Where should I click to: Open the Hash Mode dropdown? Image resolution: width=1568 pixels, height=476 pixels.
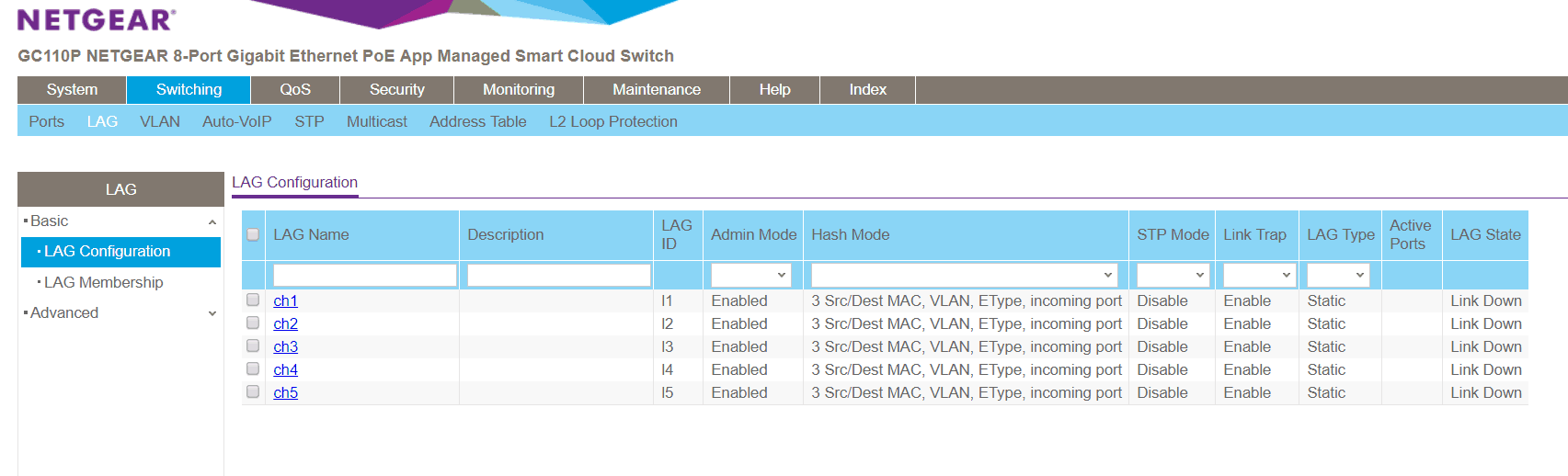click(964, 275)
